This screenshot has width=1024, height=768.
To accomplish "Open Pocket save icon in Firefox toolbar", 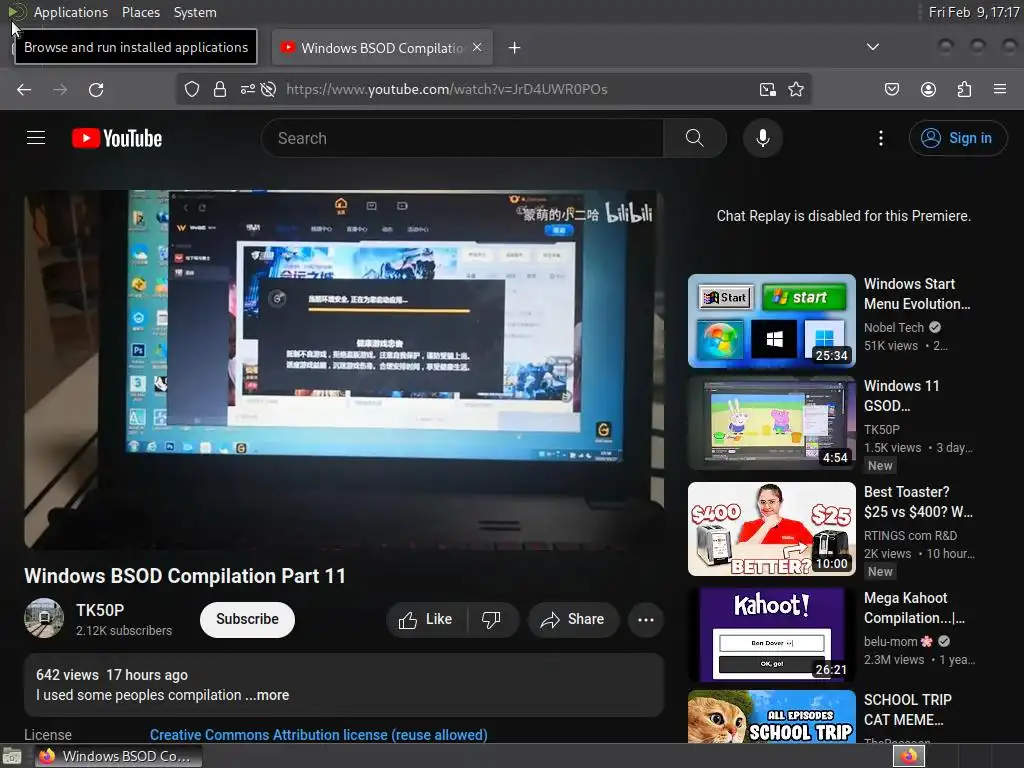I will (891, 89).
